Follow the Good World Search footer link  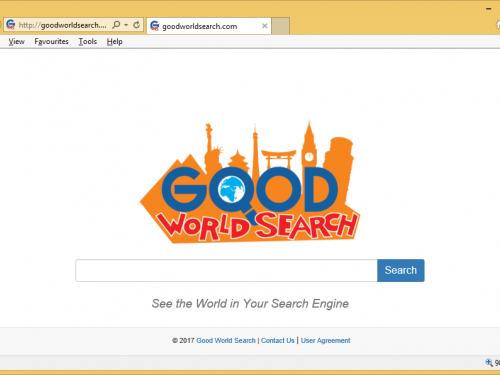(226, 340)
